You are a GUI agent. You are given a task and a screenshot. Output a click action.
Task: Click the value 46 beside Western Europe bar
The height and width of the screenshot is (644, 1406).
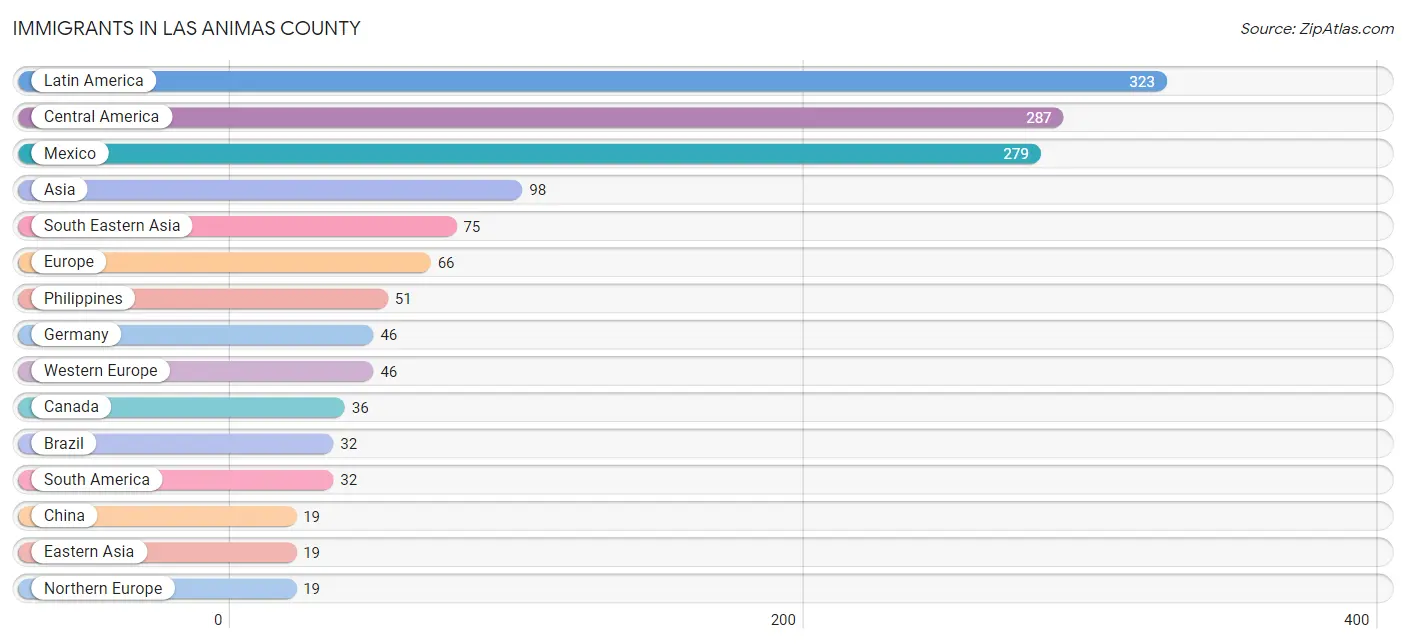coord(389,372)
